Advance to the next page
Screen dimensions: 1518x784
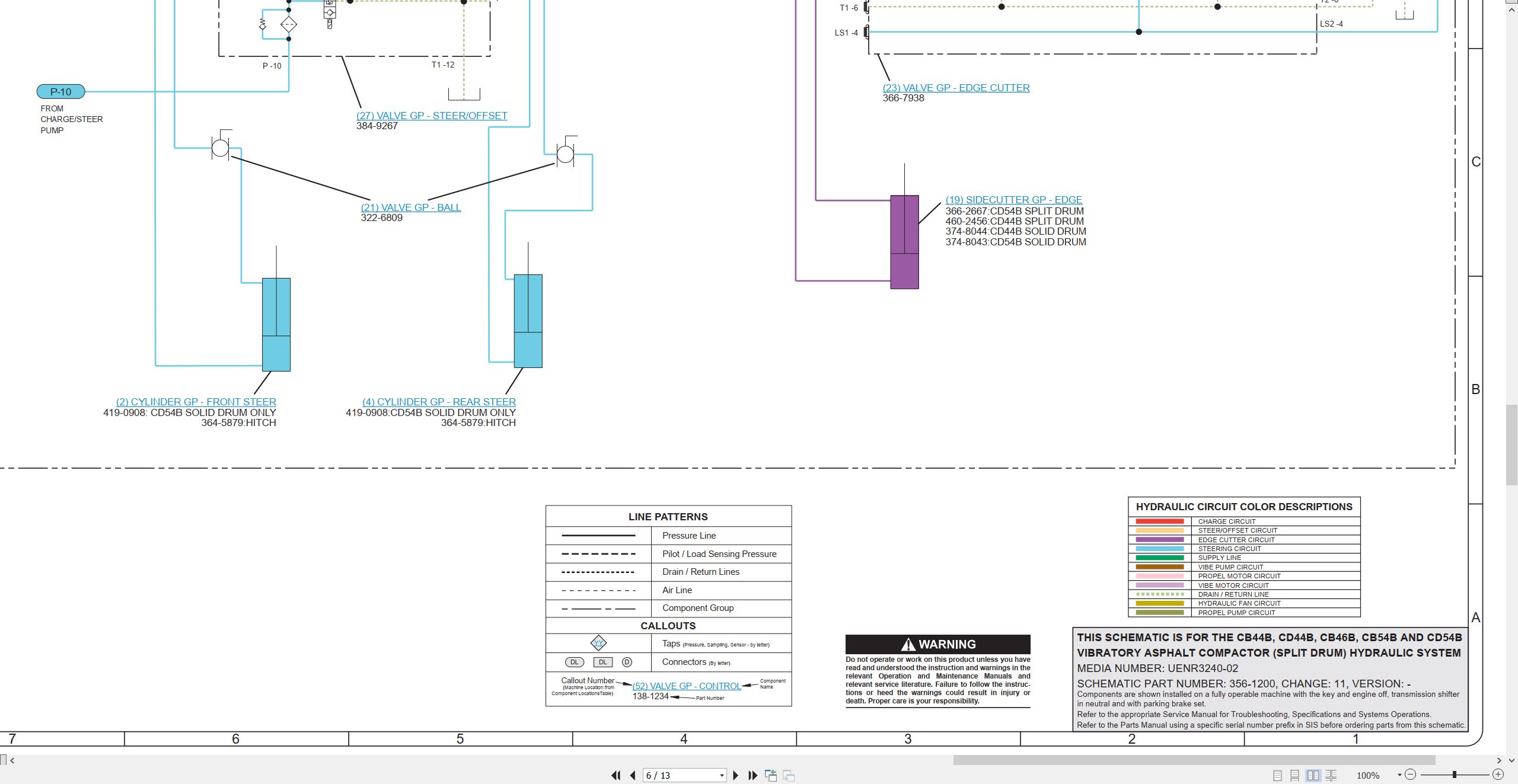(736, 775)
